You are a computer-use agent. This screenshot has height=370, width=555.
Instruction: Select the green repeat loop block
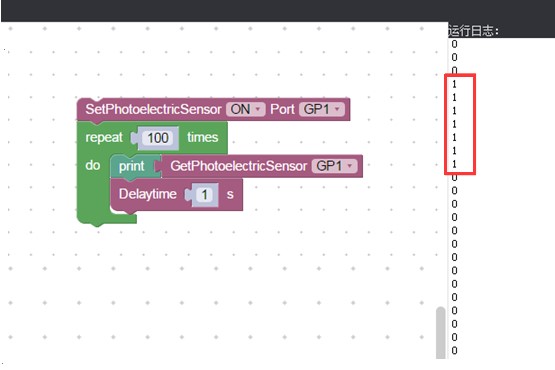(104, 137)
